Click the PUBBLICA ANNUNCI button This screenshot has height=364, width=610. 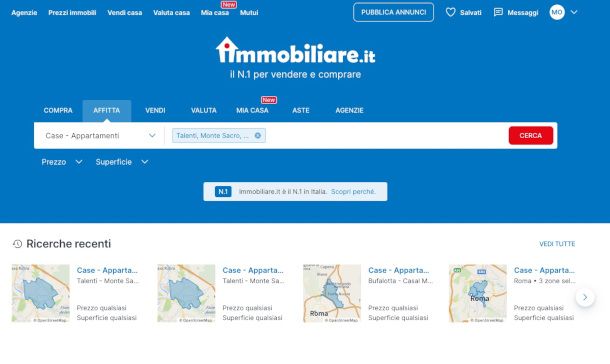click(393, 12)
